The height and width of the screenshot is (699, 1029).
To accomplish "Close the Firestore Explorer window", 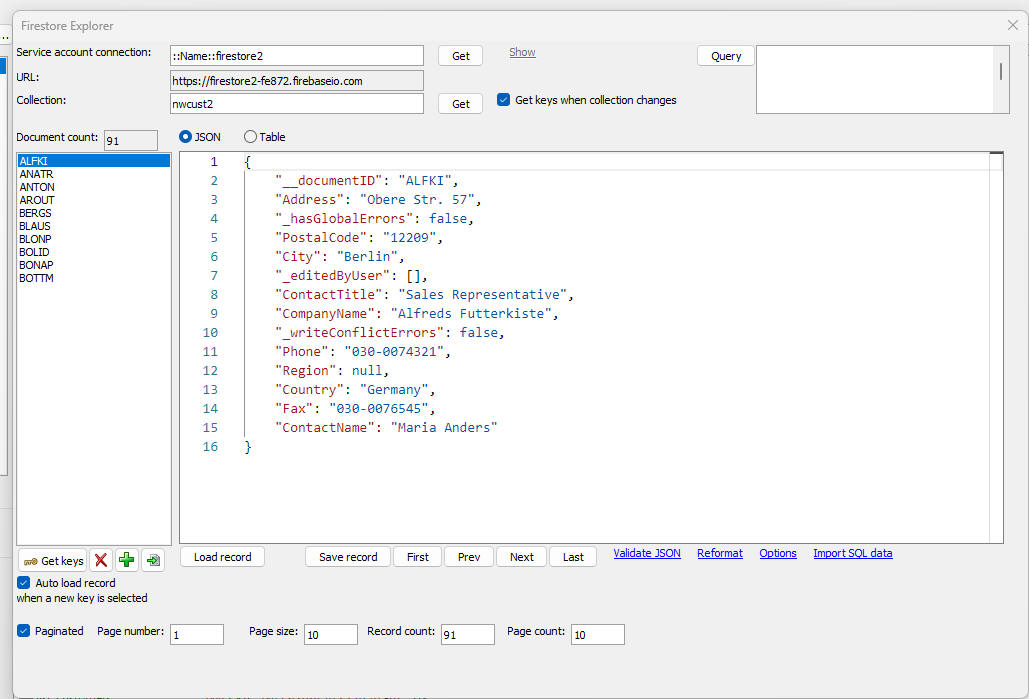I will [x=1013, y=25].
